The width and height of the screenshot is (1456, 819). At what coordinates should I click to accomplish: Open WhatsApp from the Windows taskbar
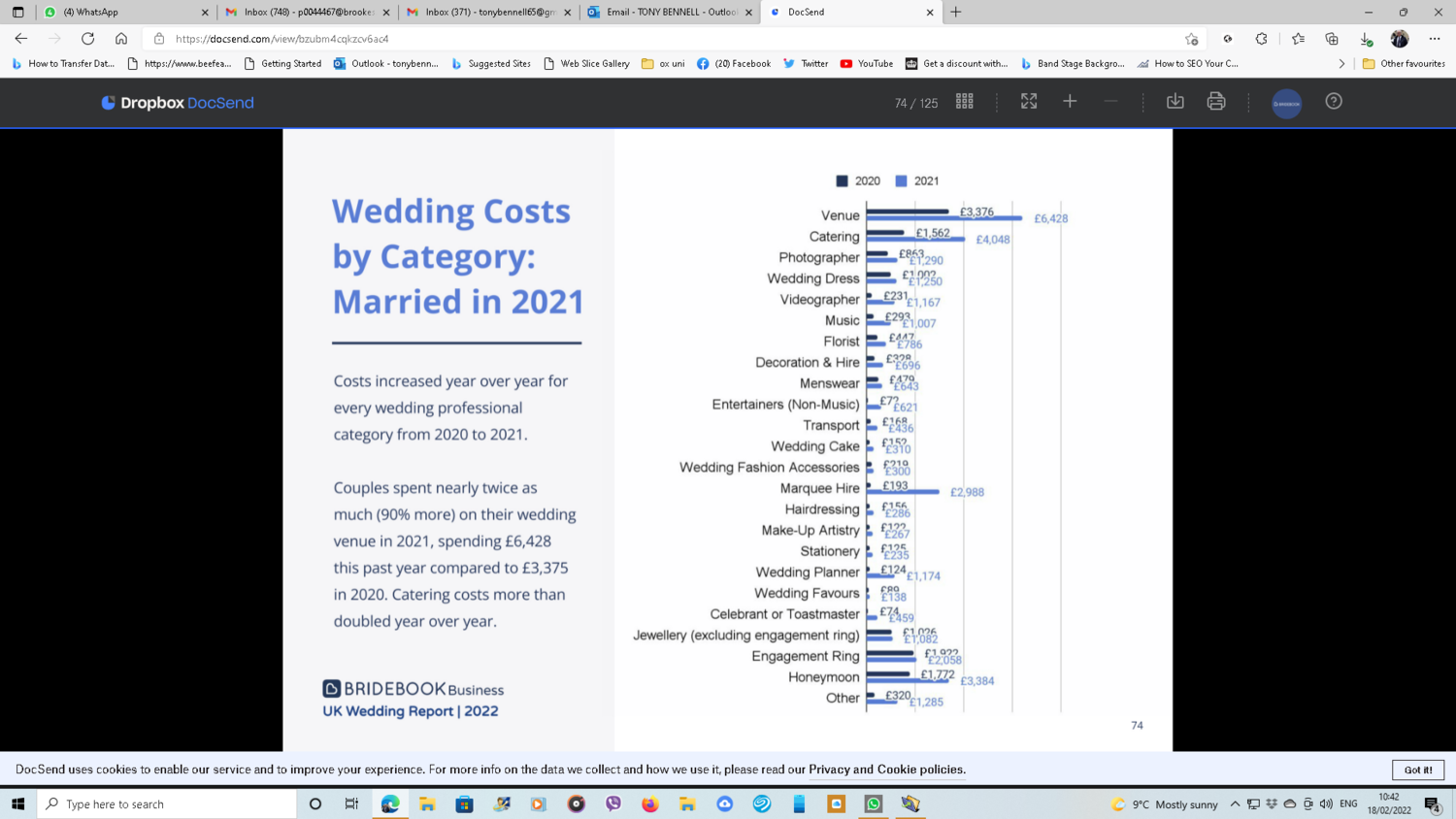point(874,804)
